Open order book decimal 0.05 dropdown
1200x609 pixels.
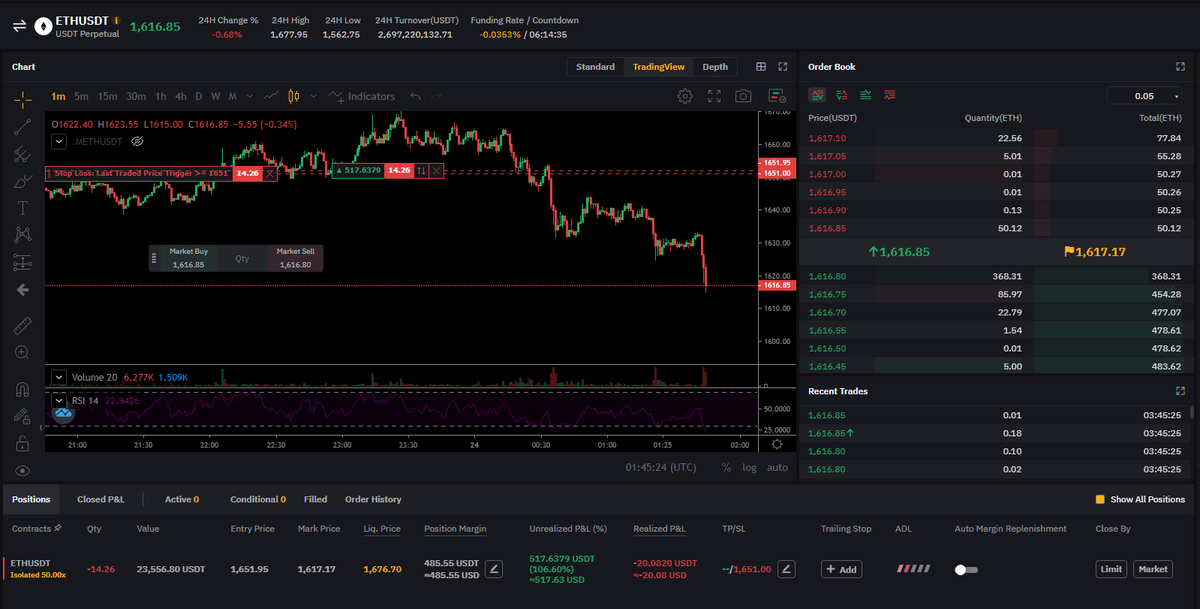point(1145,96)
